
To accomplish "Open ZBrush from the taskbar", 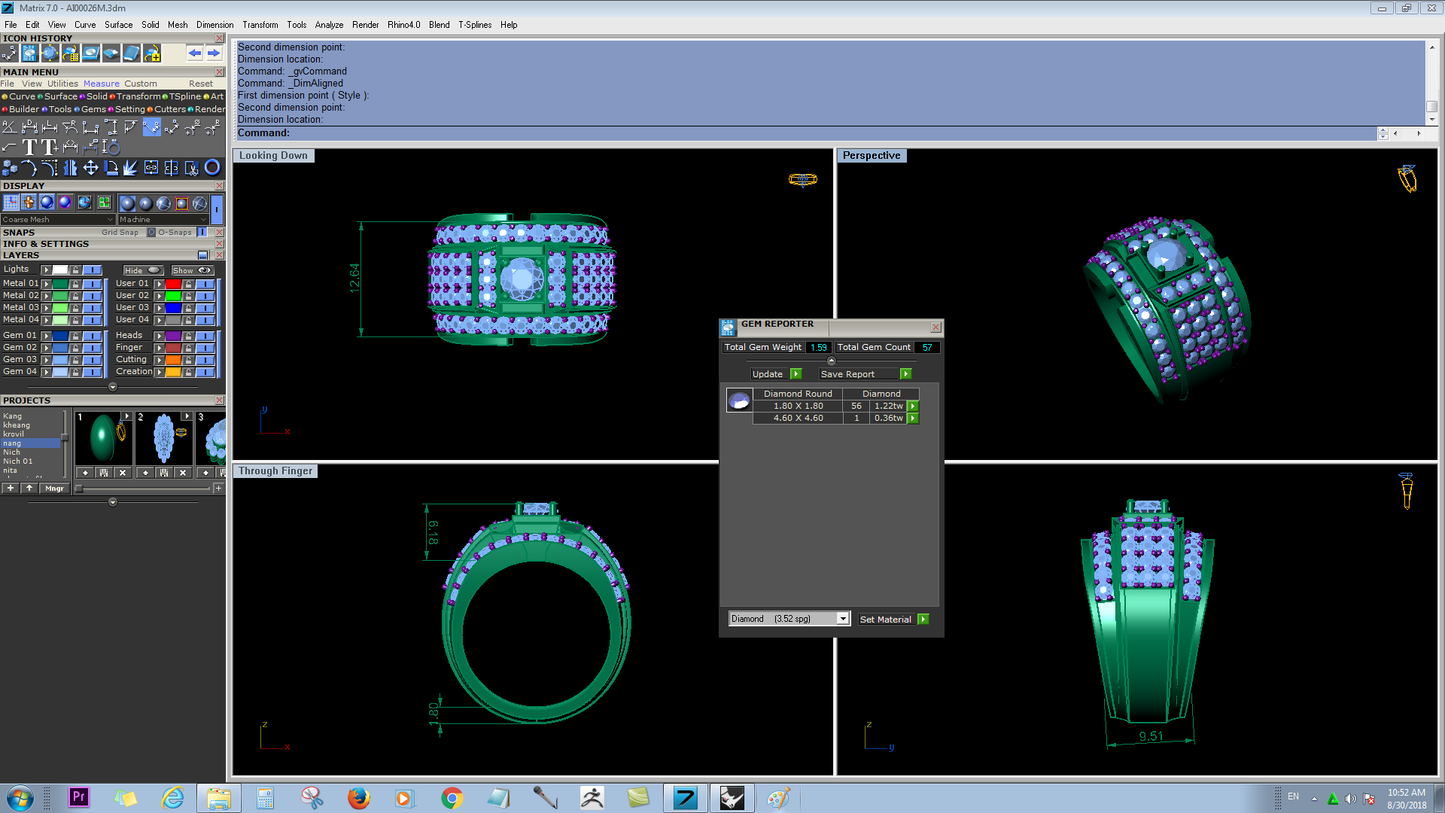I will tap(592, 797).
